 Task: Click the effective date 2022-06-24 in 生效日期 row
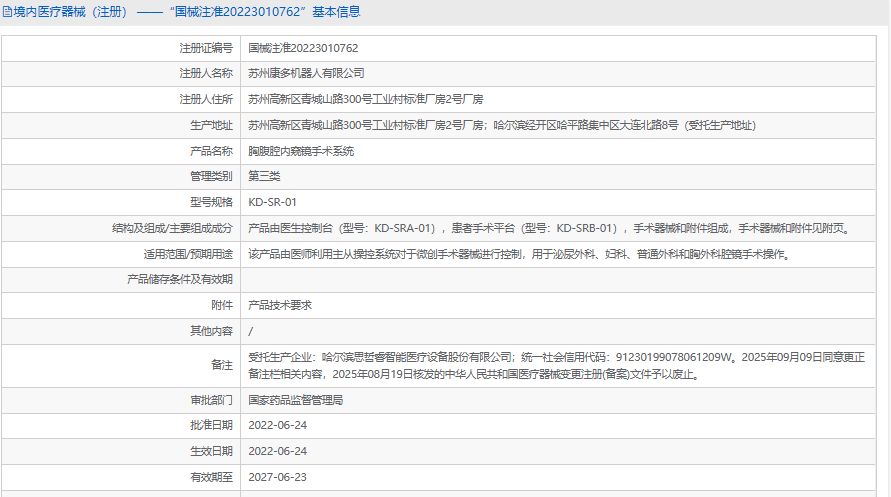(x=277, y=452)
